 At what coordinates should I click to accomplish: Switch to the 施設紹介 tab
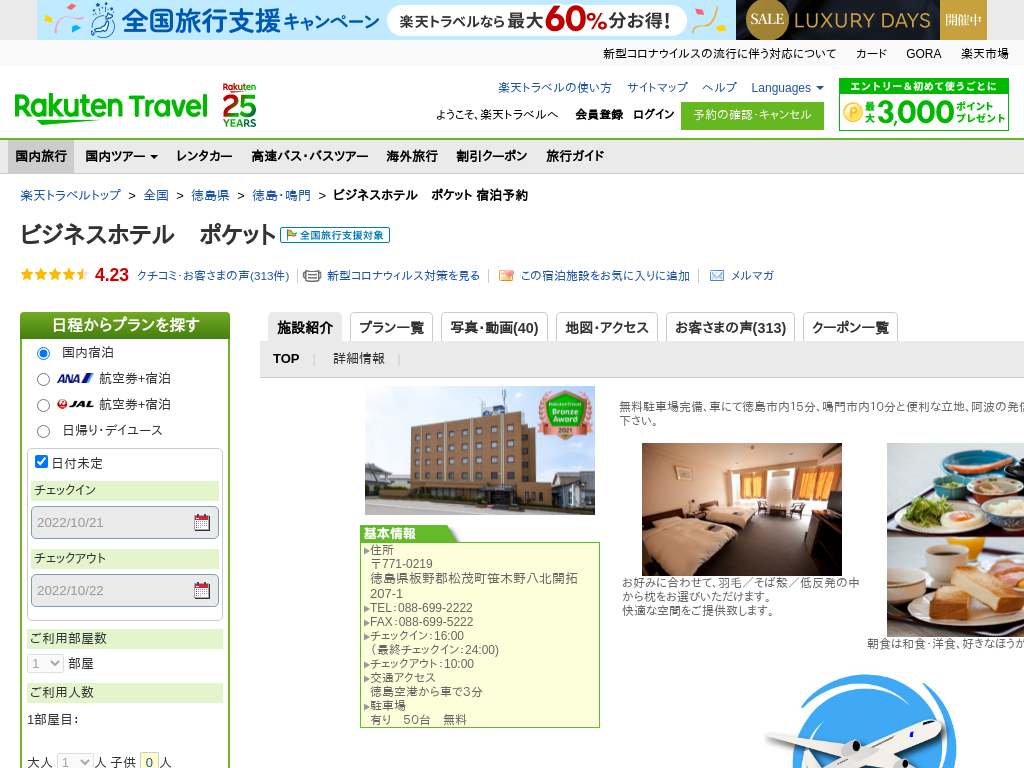coord(305,327)
